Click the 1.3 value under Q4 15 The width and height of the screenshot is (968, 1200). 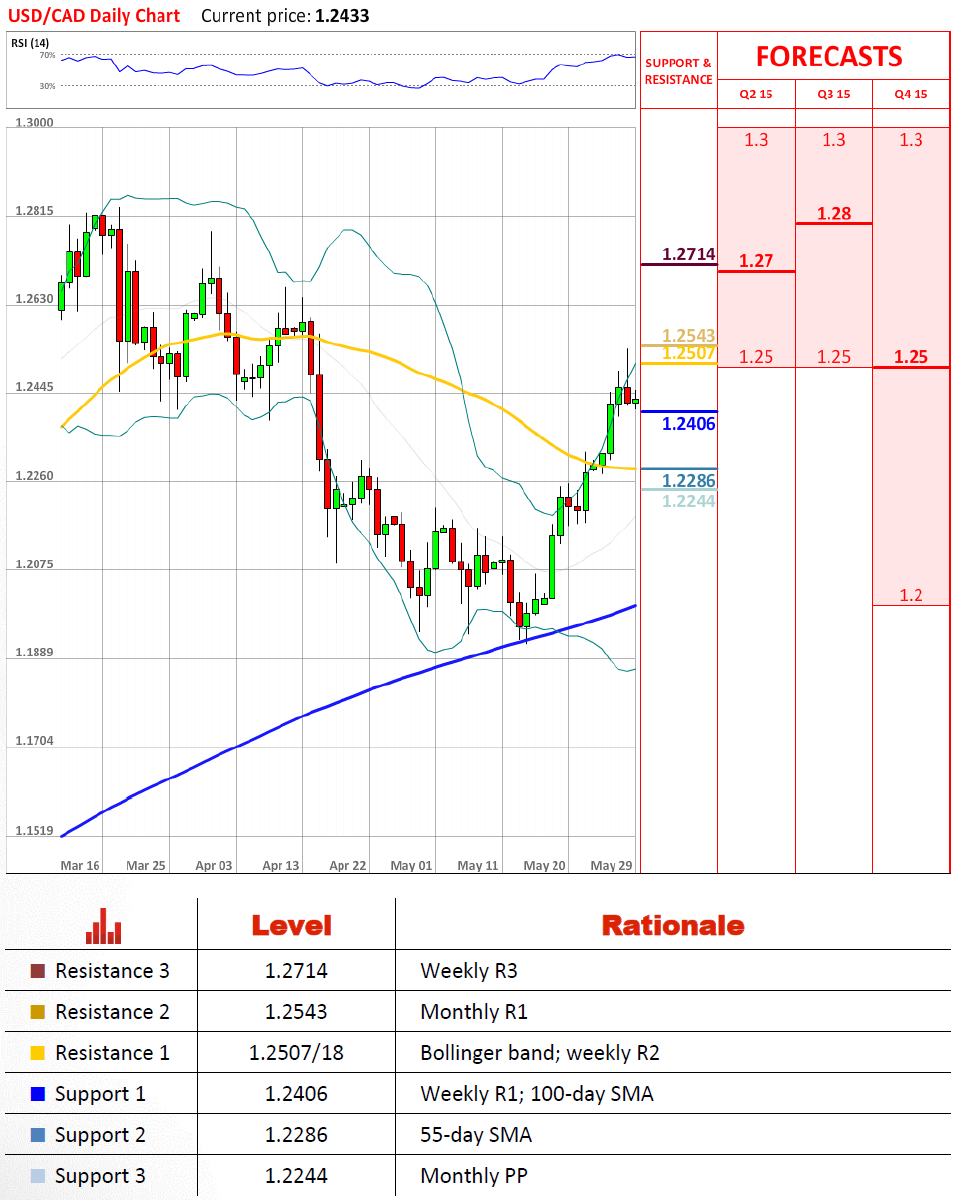coord(911,140)
